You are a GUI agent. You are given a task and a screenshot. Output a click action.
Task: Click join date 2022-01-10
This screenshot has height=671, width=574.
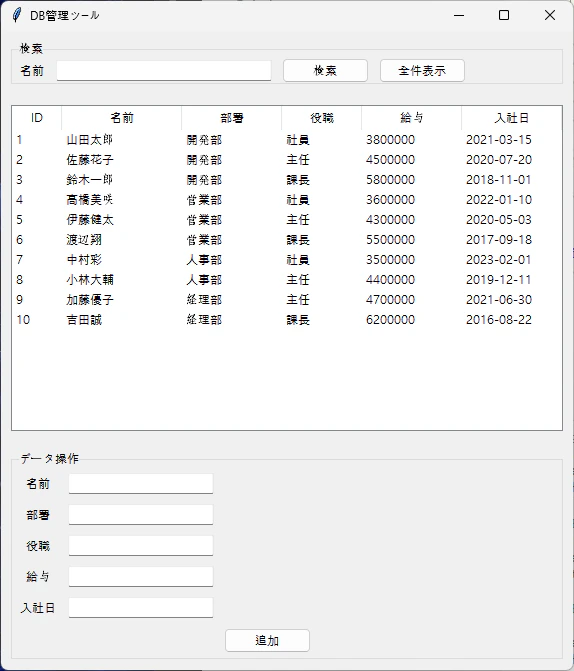click(x=499, y=200)
